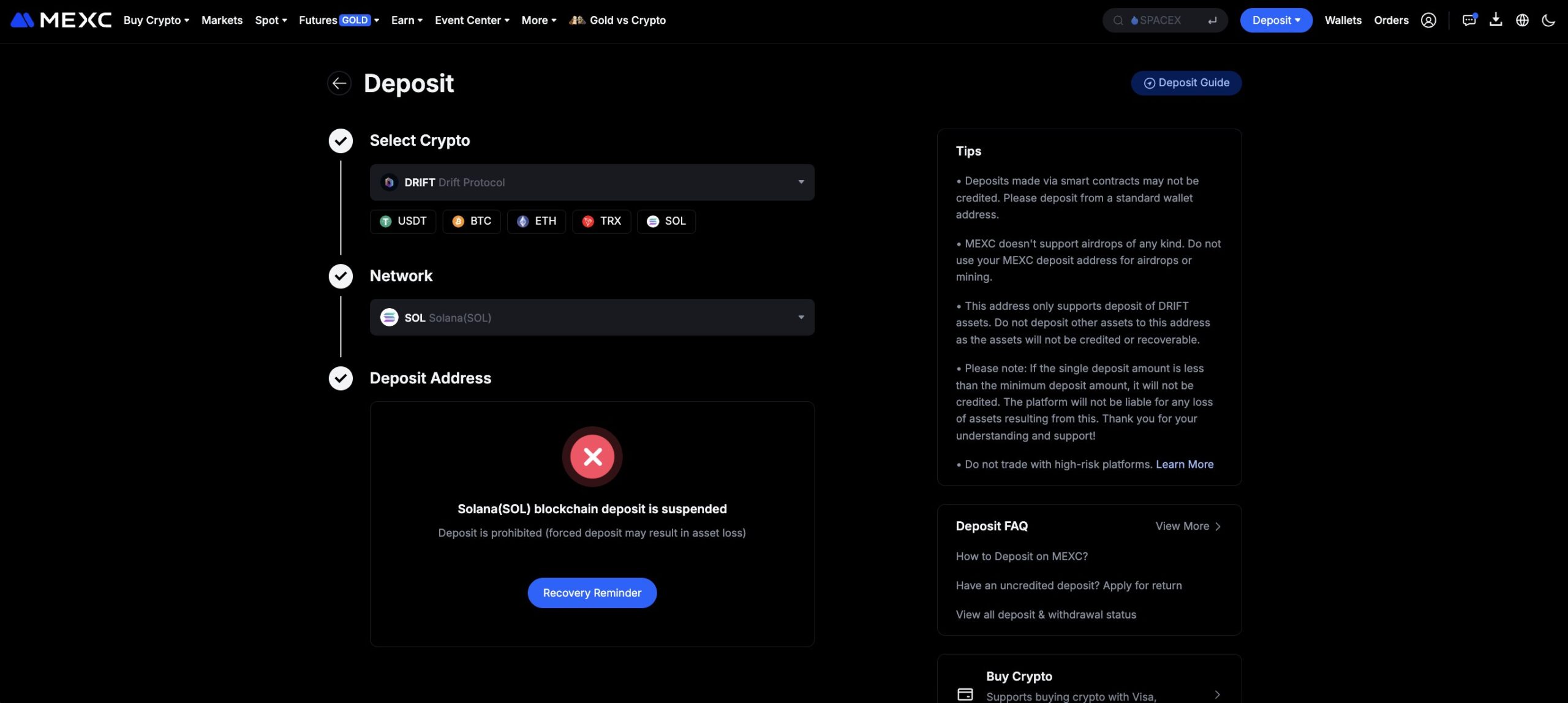The width and height of the screenshot is (1568, 703).
Task: Select the ETH quick pick chip
Action: [x=536, y=222]
